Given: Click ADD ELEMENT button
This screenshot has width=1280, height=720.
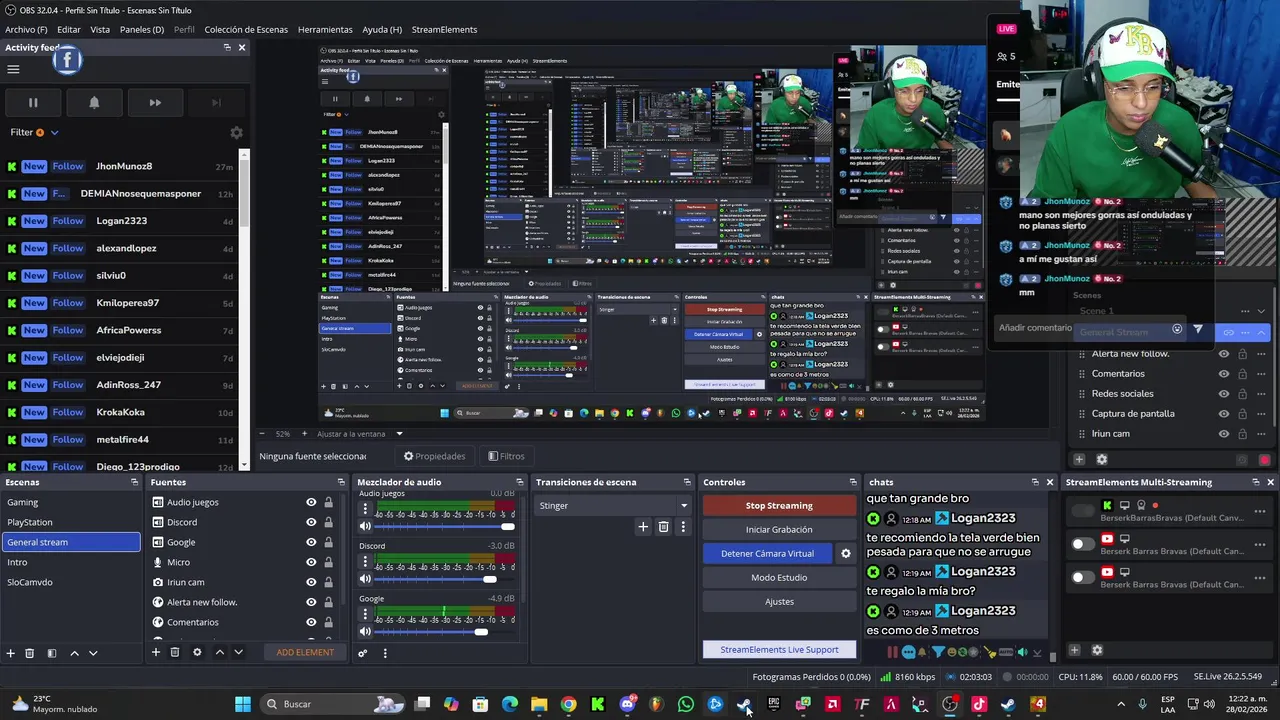Looking at the screenshot, I should pyautogui.click(x=305, y=652).
